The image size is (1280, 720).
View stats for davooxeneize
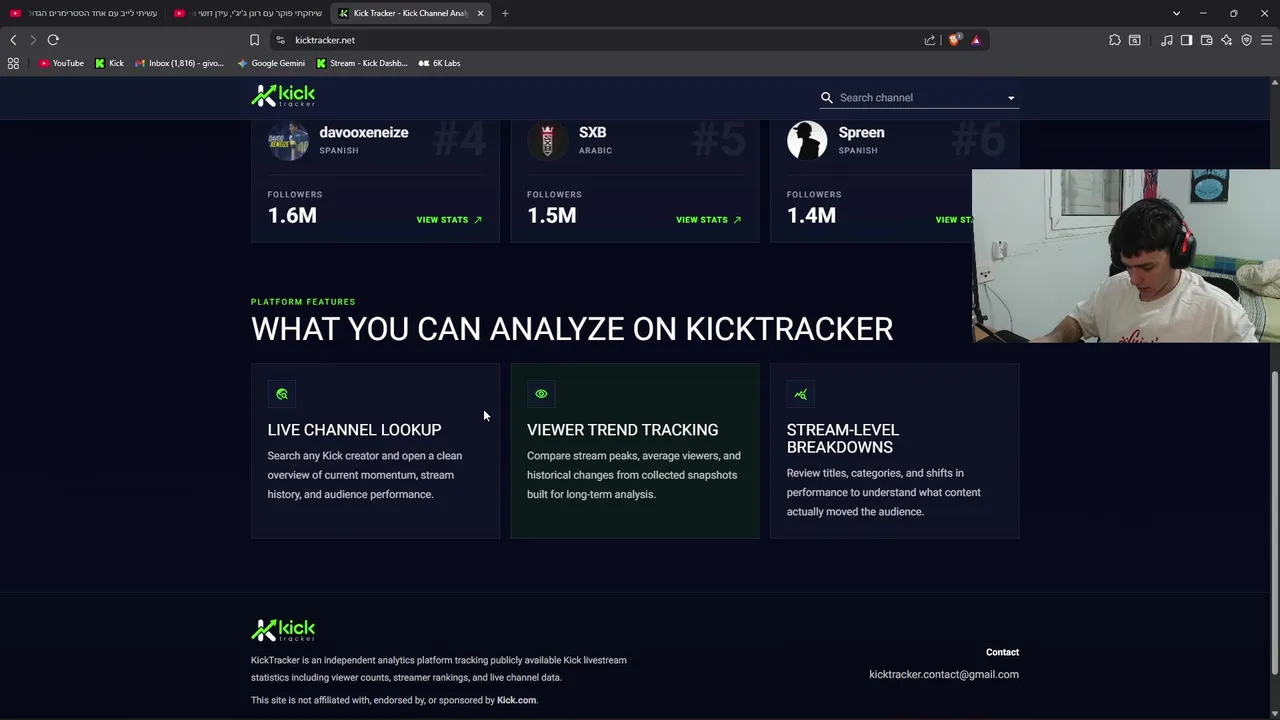(x=449, y=219)
